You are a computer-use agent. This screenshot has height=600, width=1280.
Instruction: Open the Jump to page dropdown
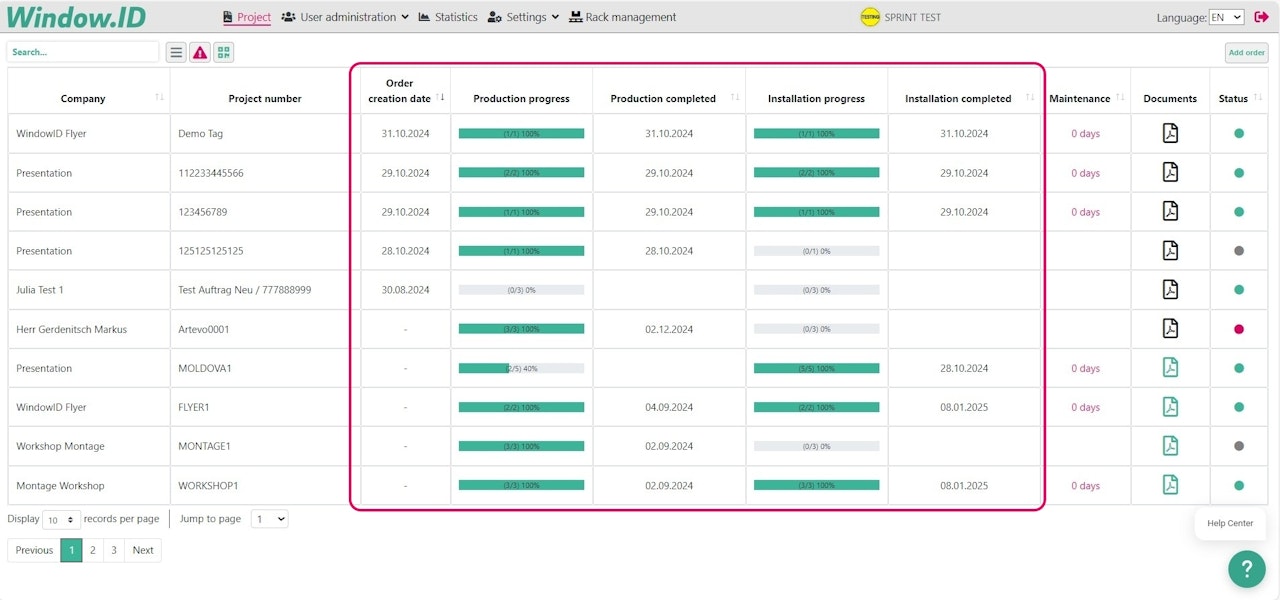tap(269, 519)
